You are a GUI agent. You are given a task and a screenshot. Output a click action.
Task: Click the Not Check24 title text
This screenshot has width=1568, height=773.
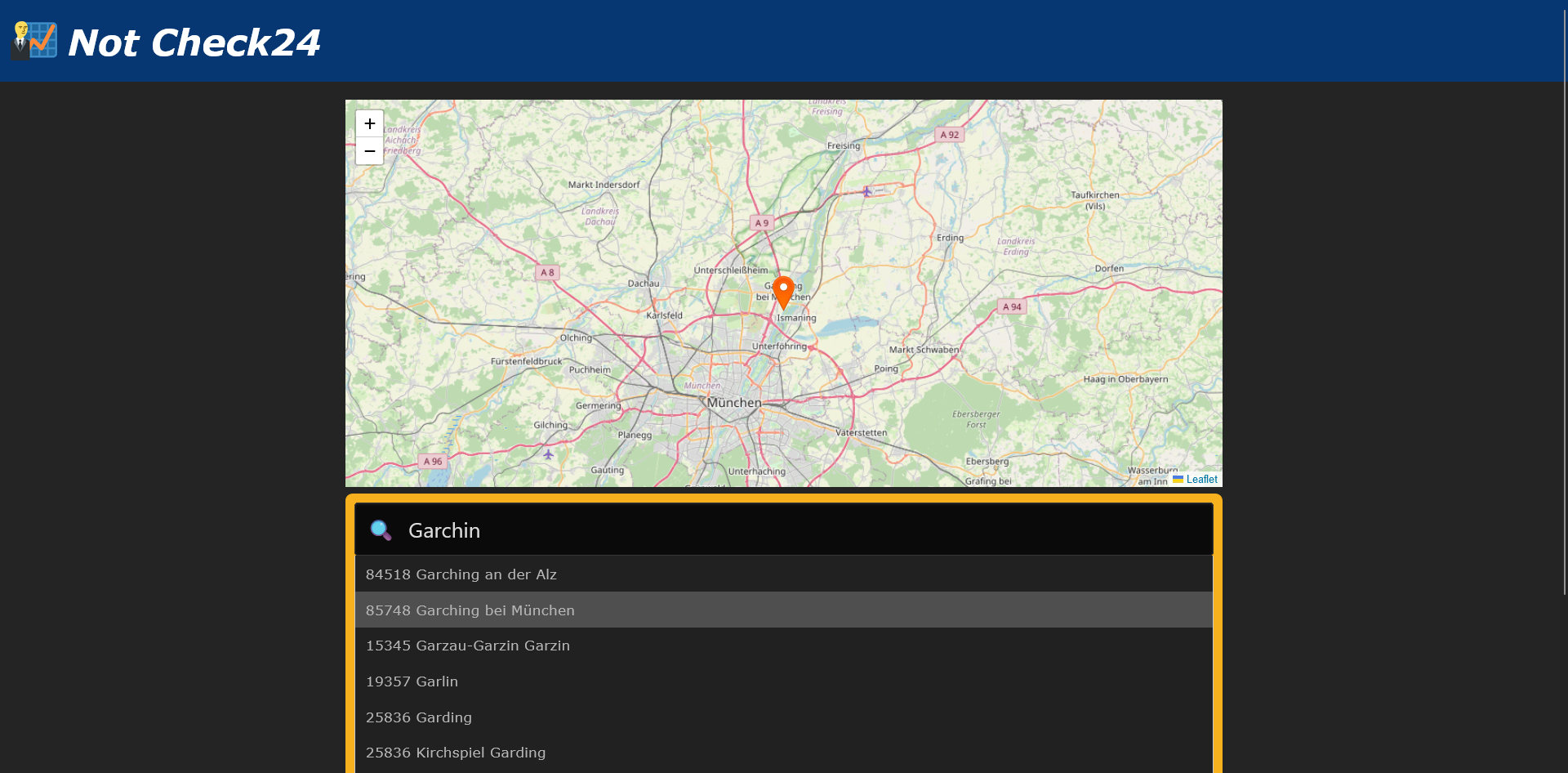[x=194, y=42]
